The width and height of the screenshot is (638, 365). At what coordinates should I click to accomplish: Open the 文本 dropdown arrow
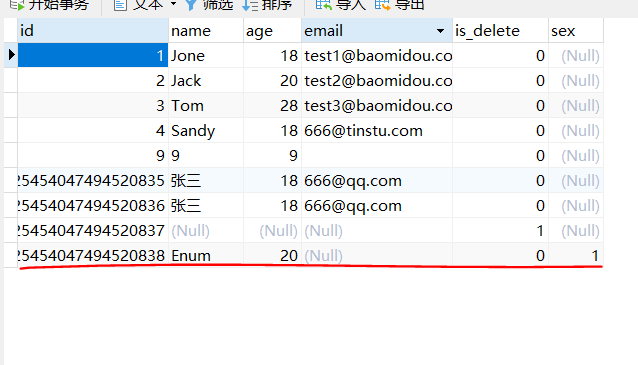173,4
